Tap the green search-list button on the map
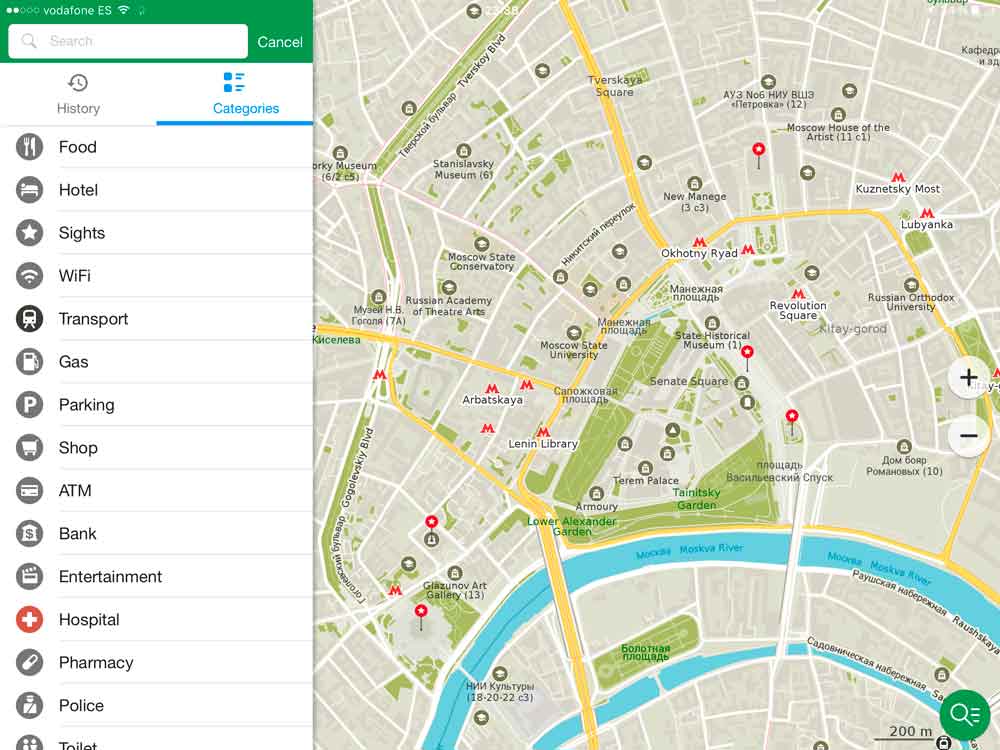1000x750 pixels. 964,714
